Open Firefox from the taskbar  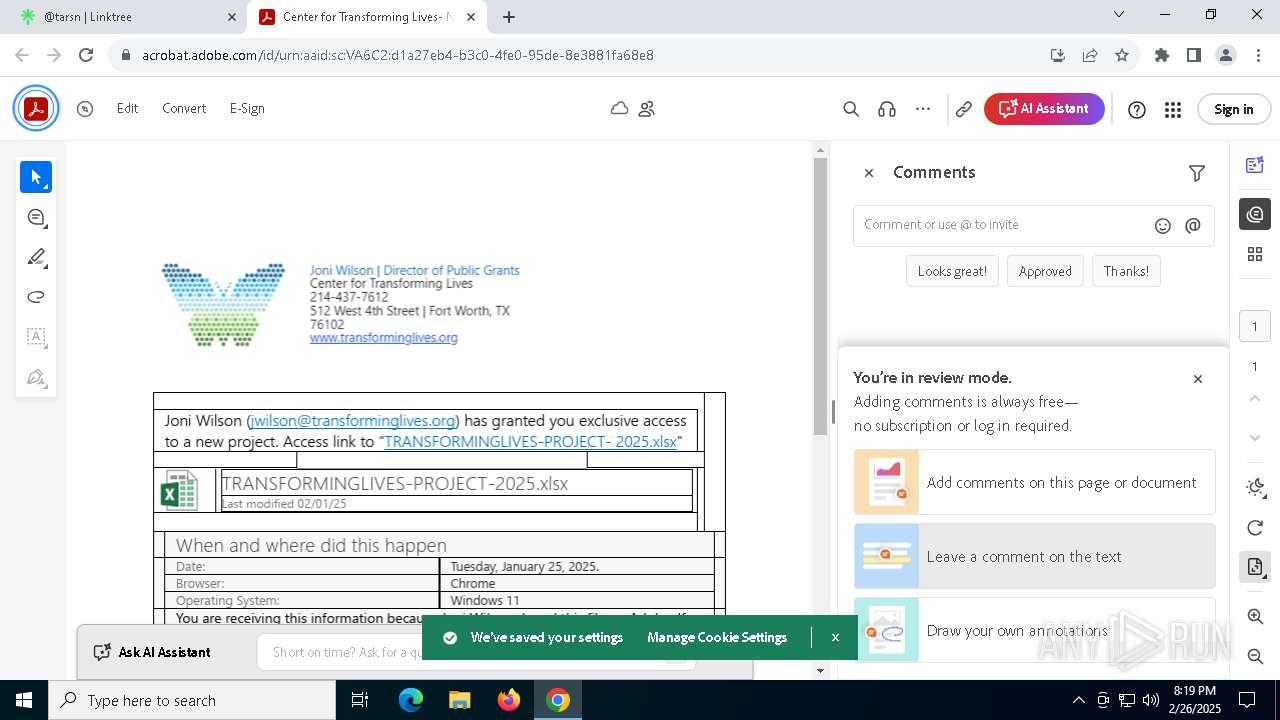point(509,700)
